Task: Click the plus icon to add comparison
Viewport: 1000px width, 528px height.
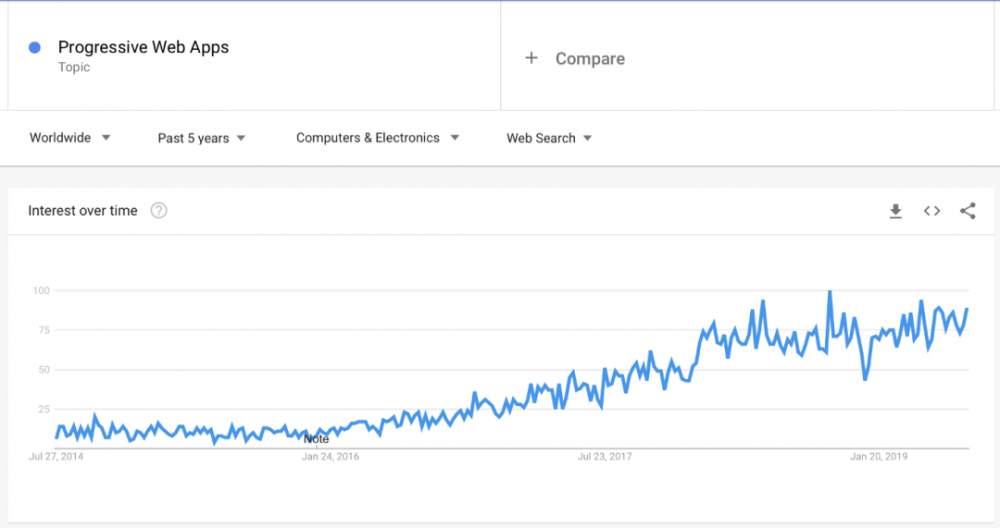Action: click(531, 58)
